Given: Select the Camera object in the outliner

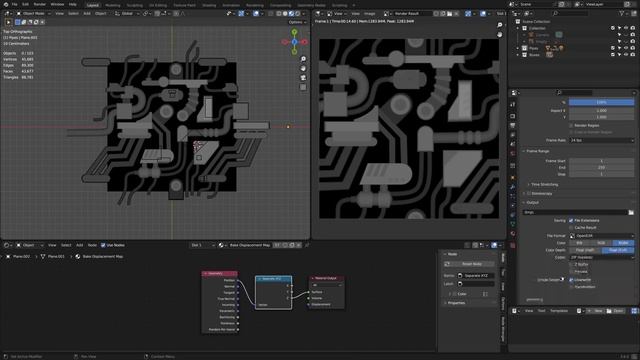Looking at the screenshot, I should 542,35.
